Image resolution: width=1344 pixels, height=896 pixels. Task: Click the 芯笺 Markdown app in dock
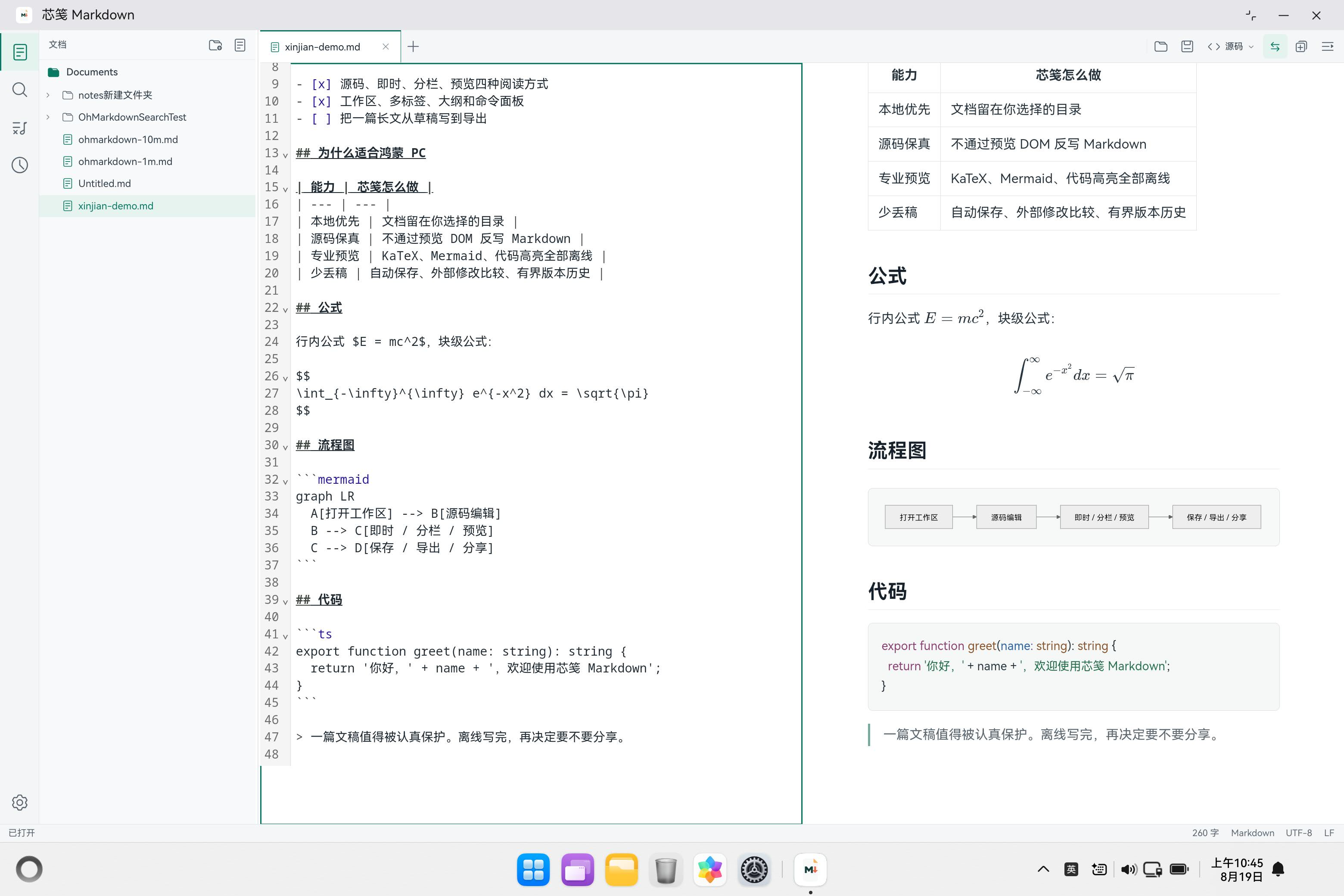pos(810,870)
